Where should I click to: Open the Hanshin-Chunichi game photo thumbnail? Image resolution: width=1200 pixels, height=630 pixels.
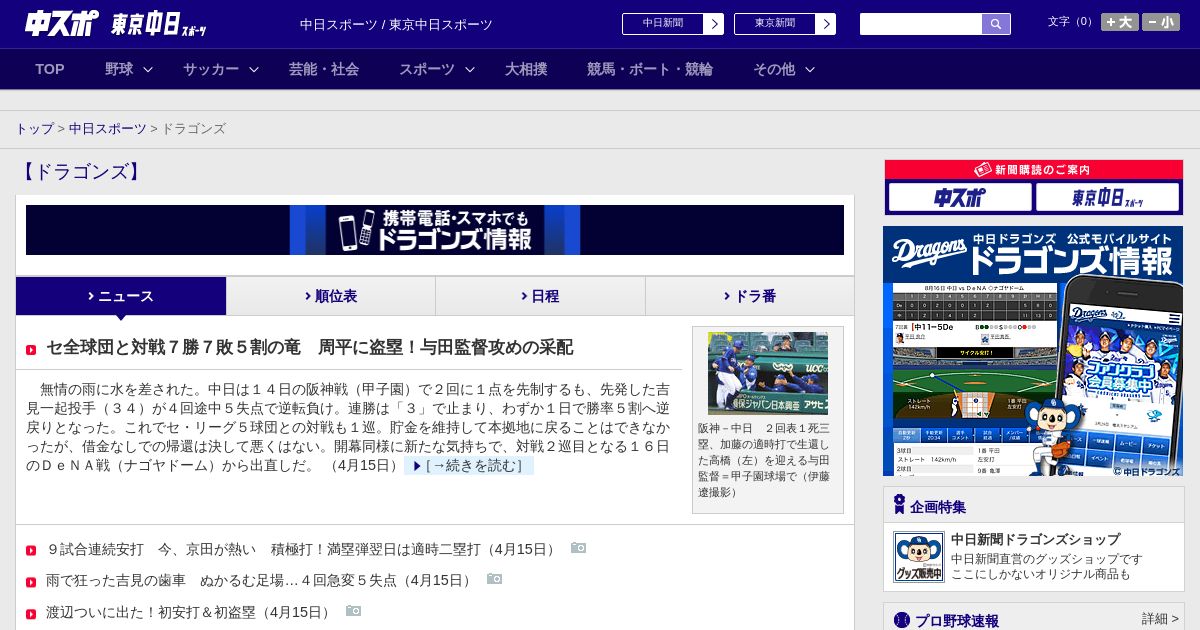768,373
